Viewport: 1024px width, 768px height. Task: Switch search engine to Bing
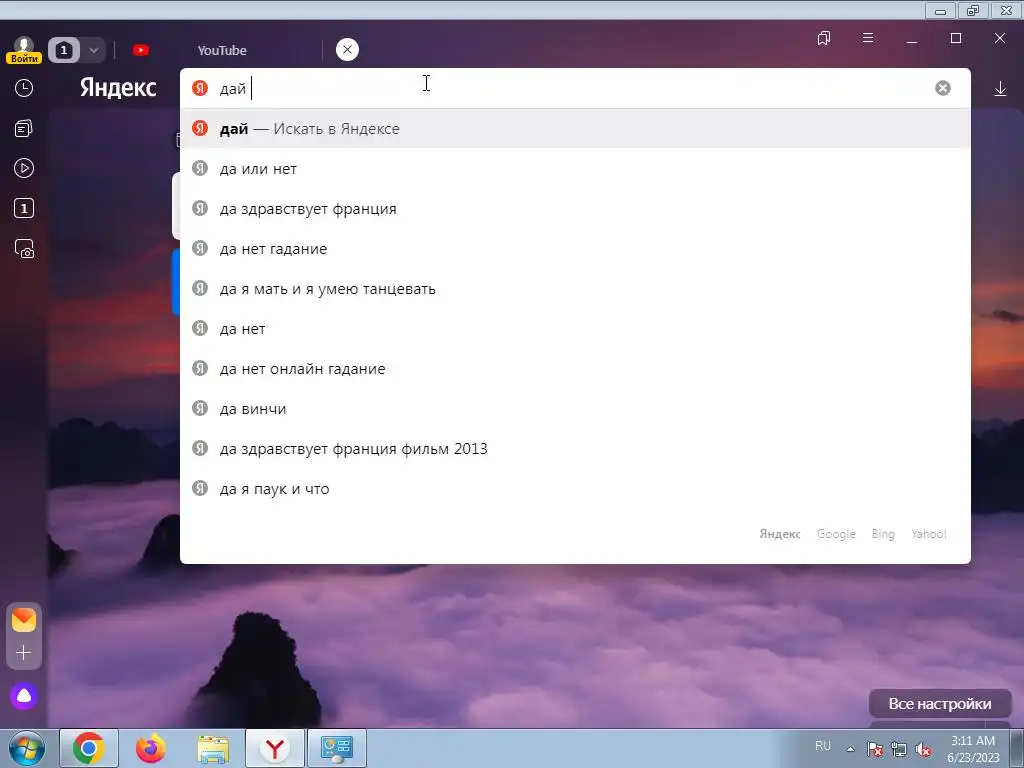883,534
